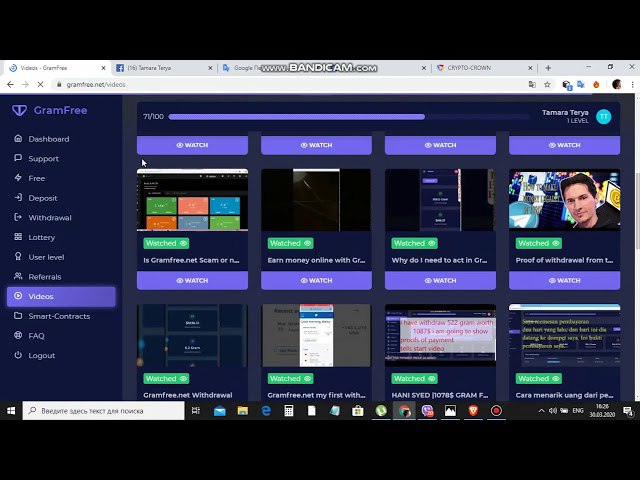Click Watched badge on 'Earn money online' card
Image resolution: width=640 pixels, height=480 pixels.
(x=290, y=243)
